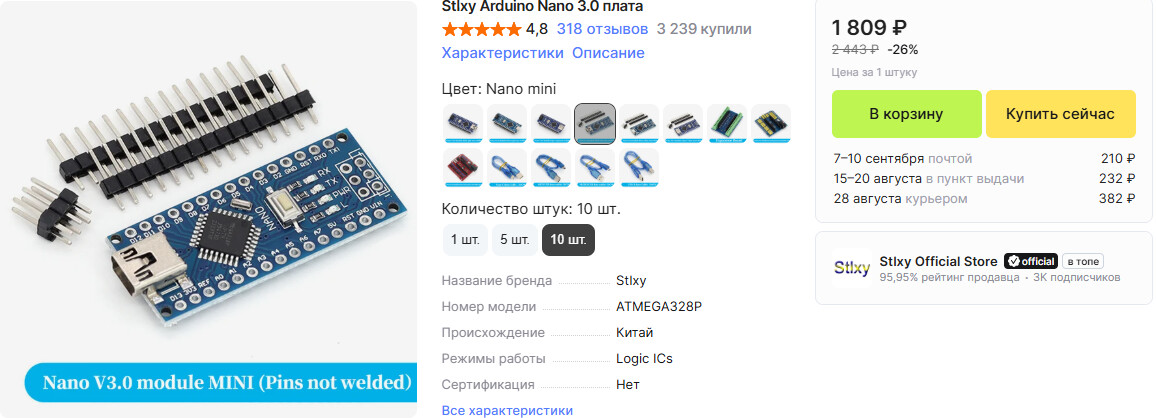Open the 318 отзывов reviews link

(602, 29)
